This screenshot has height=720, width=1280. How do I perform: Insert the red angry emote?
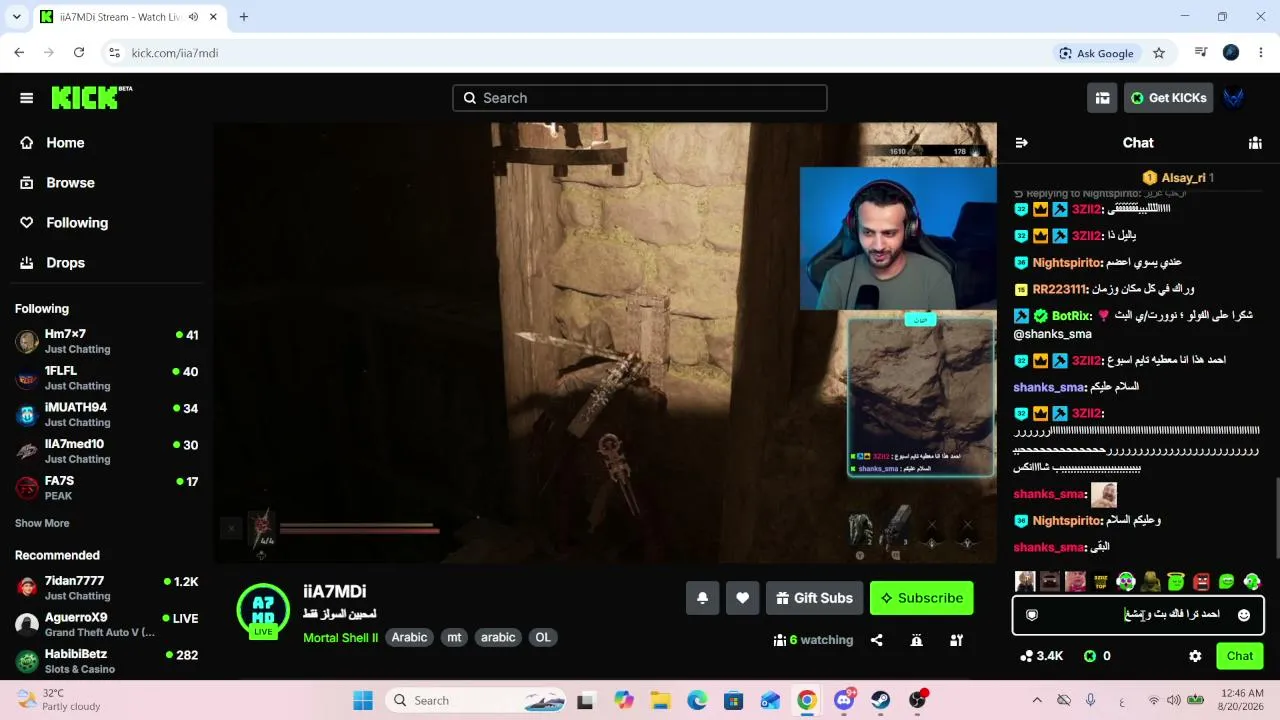point(1201,582)
